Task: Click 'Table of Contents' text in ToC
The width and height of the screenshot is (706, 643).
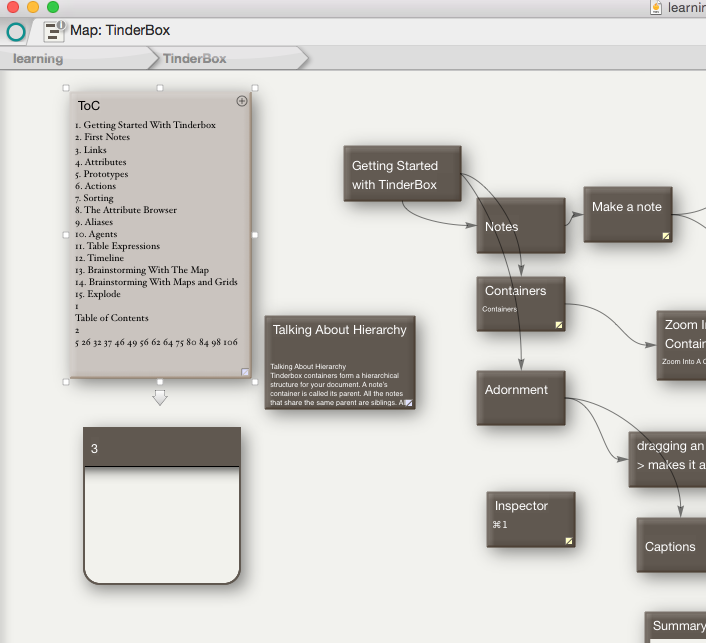Action: (x=112, y=317)
